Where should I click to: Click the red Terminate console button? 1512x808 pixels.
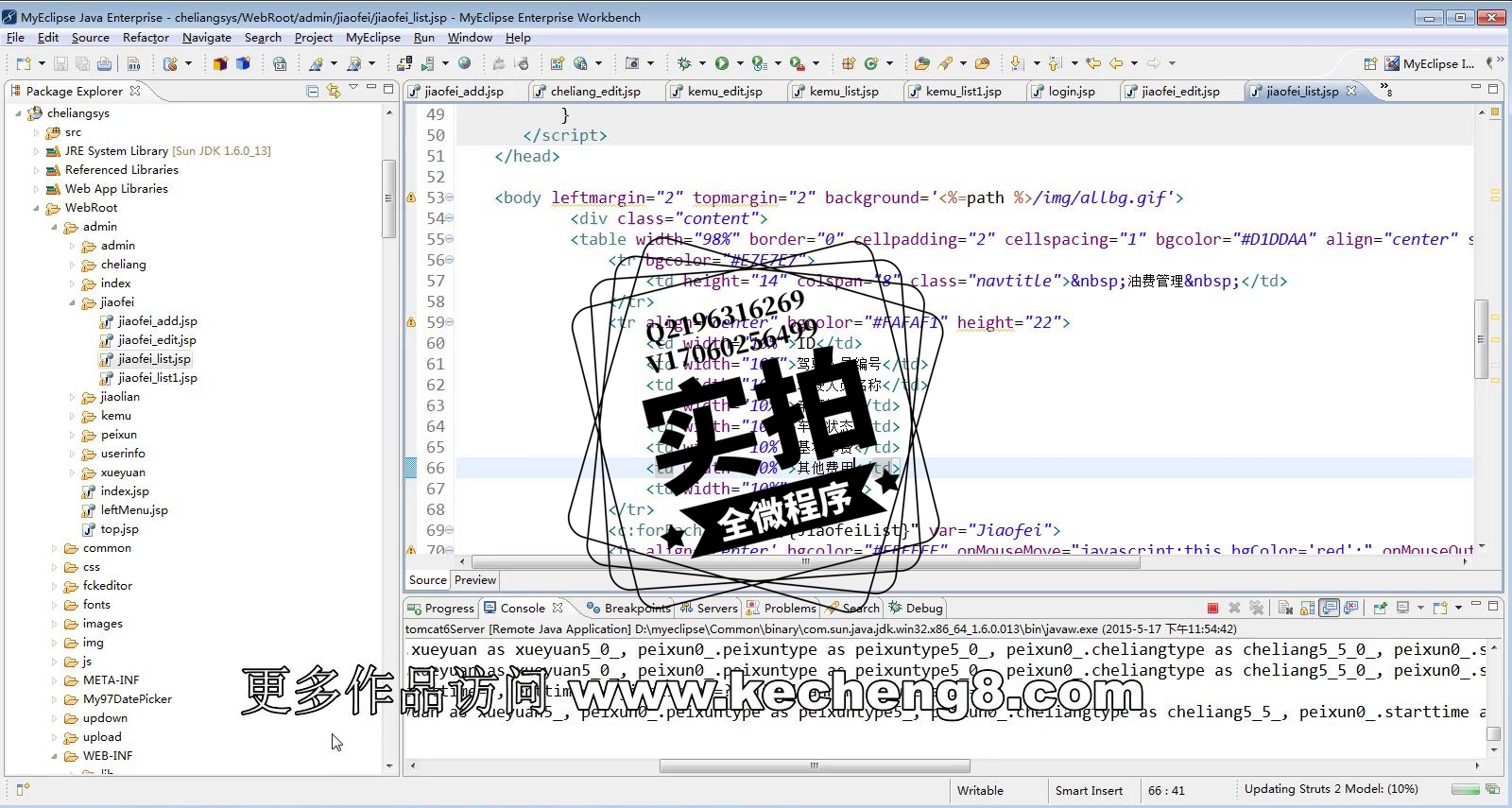[1212, 608]
